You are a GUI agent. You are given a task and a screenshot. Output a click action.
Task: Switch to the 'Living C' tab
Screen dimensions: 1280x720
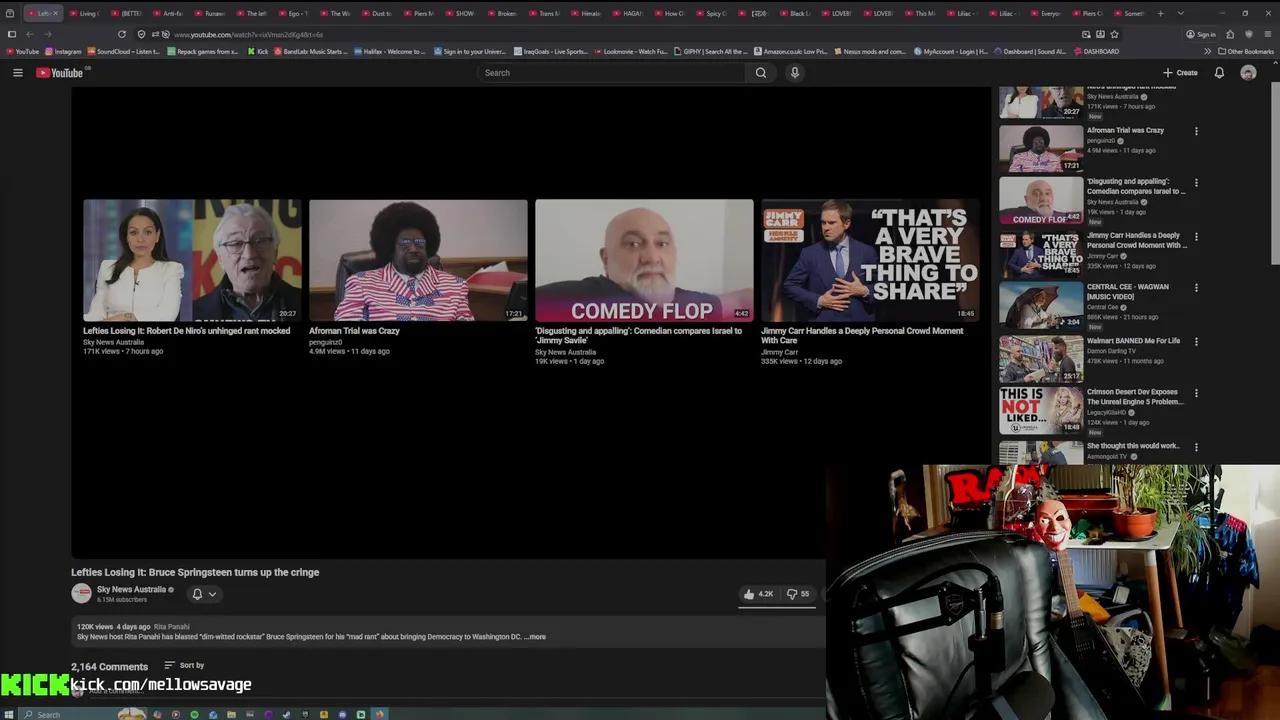point(85,13)
